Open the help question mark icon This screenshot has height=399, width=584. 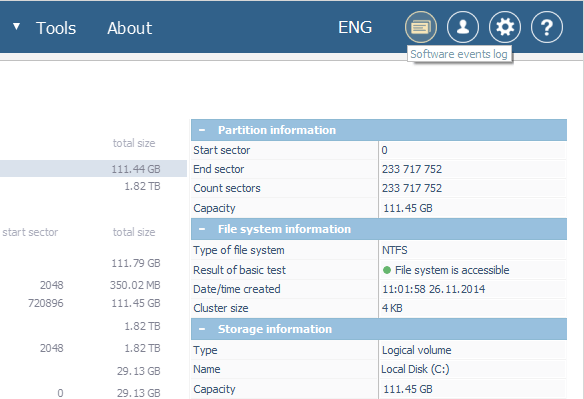(547, 27)
